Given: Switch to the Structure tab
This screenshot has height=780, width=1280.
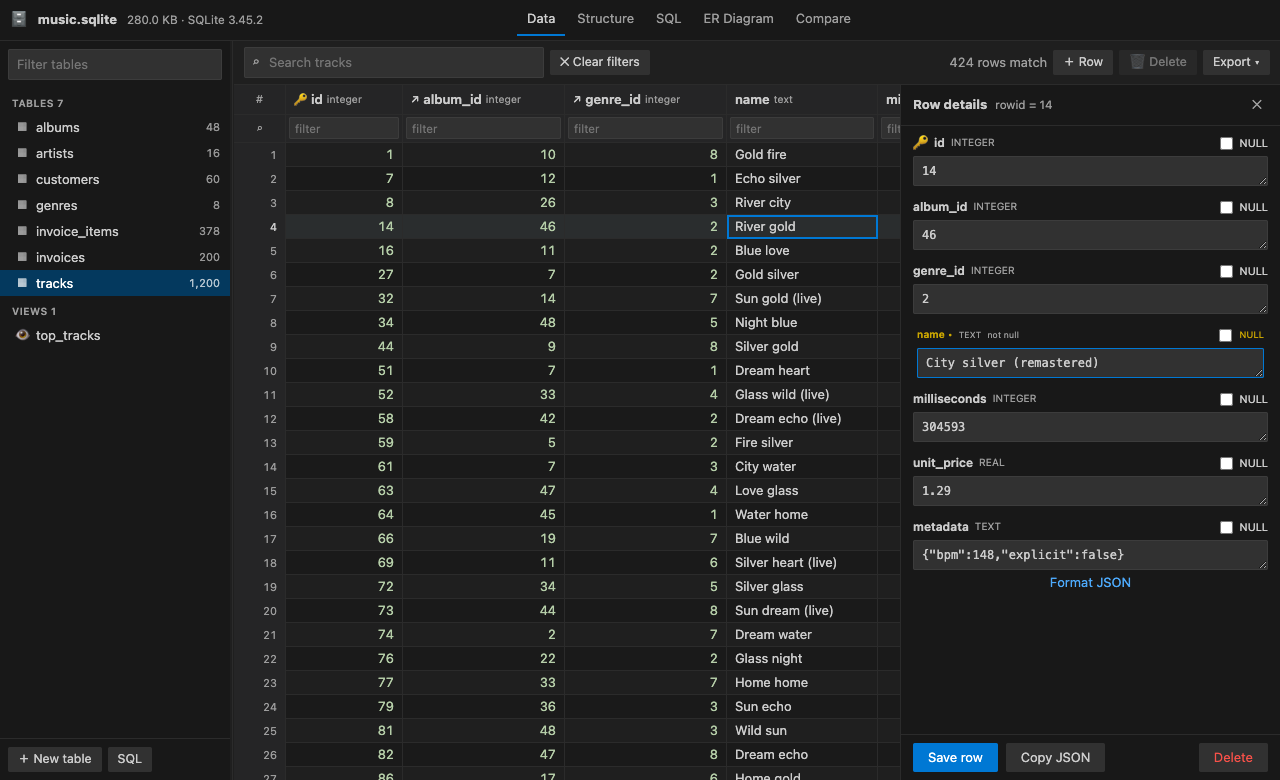Looking at the screenshot, I should (x=605, y=18).
